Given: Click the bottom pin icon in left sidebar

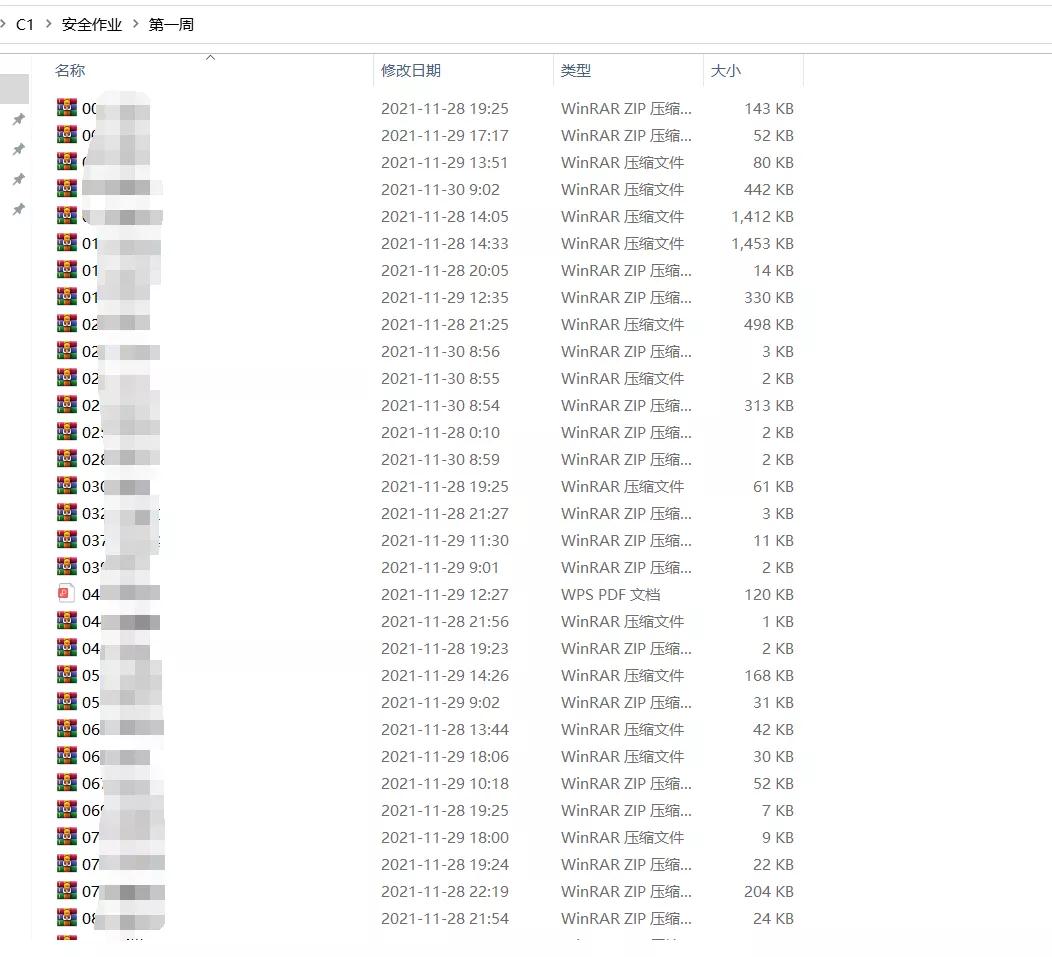Looking at the screenshot, I should pyautogui.click(x=18, y=210).
